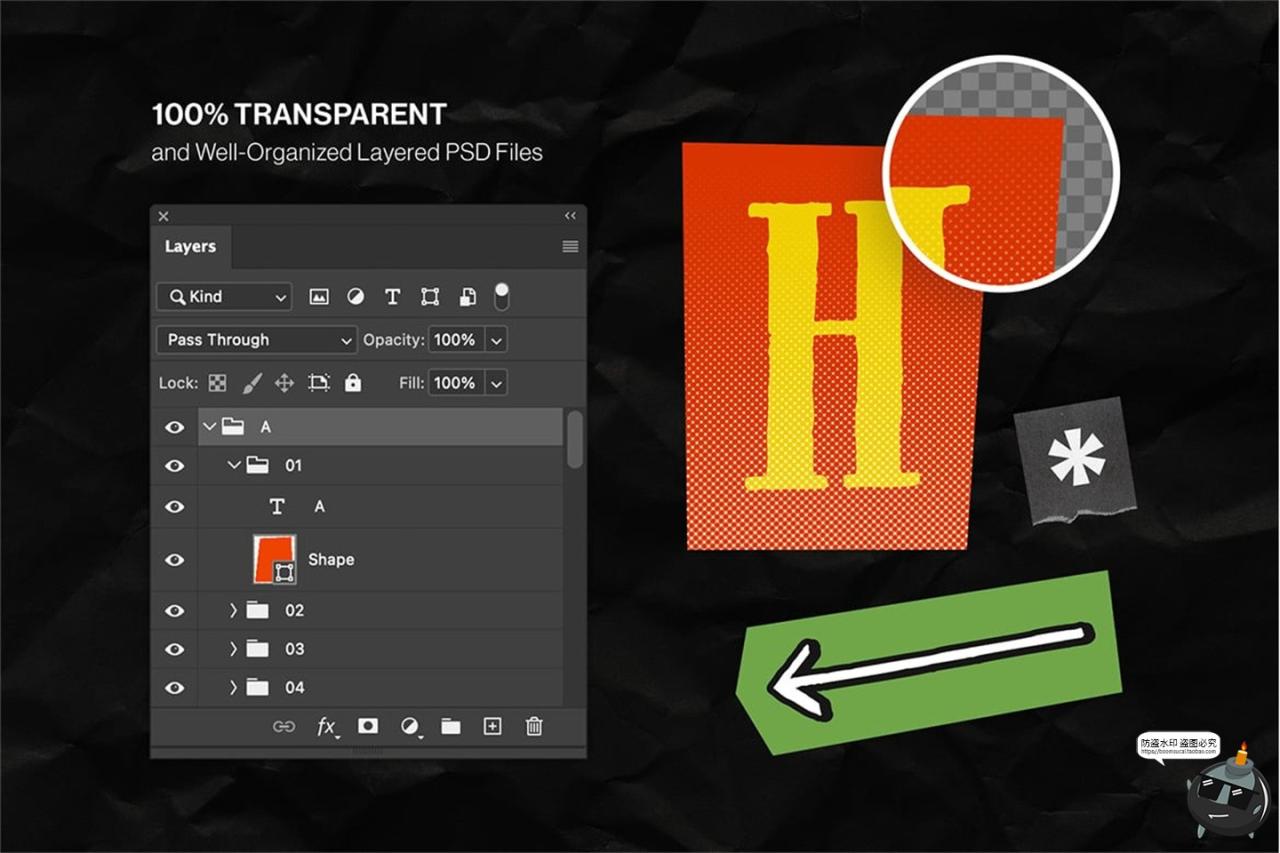The image size is (1280, 853).
Task: Click the Shape layer thumbnail
Action: tap(273, 560)
